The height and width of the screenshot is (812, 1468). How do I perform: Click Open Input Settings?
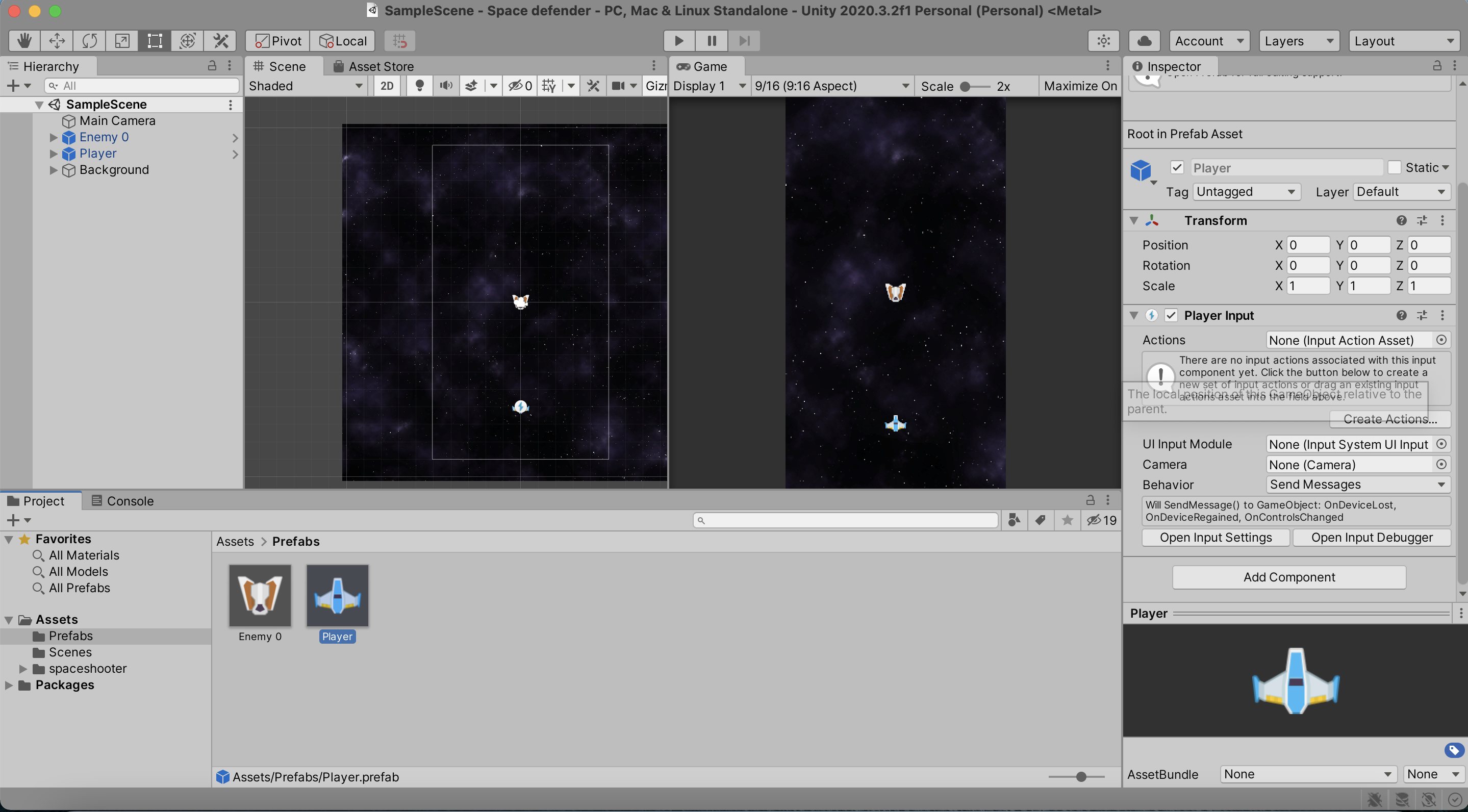tap(1216, 538)
